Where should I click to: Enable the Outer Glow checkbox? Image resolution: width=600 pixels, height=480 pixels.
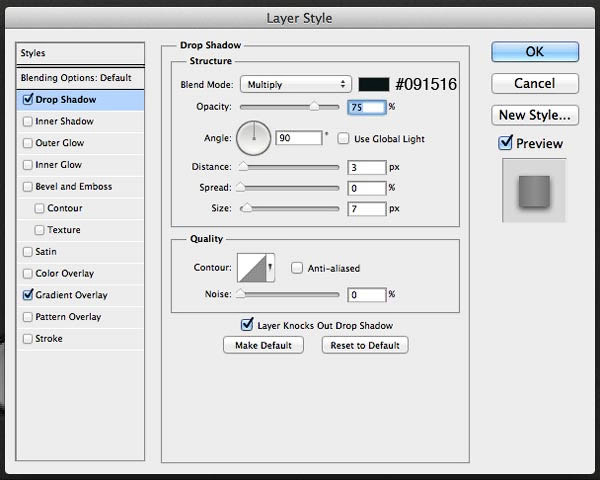(x=28, y=143)
